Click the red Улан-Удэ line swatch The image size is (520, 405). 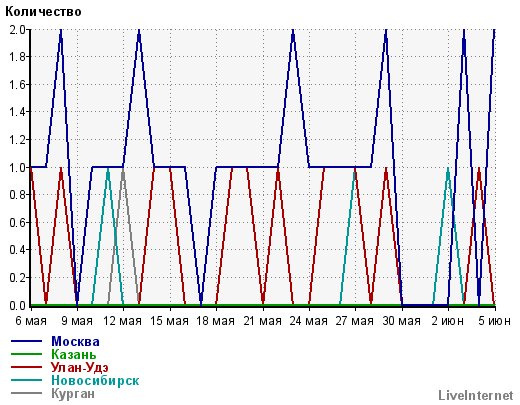tap(26, 367)
